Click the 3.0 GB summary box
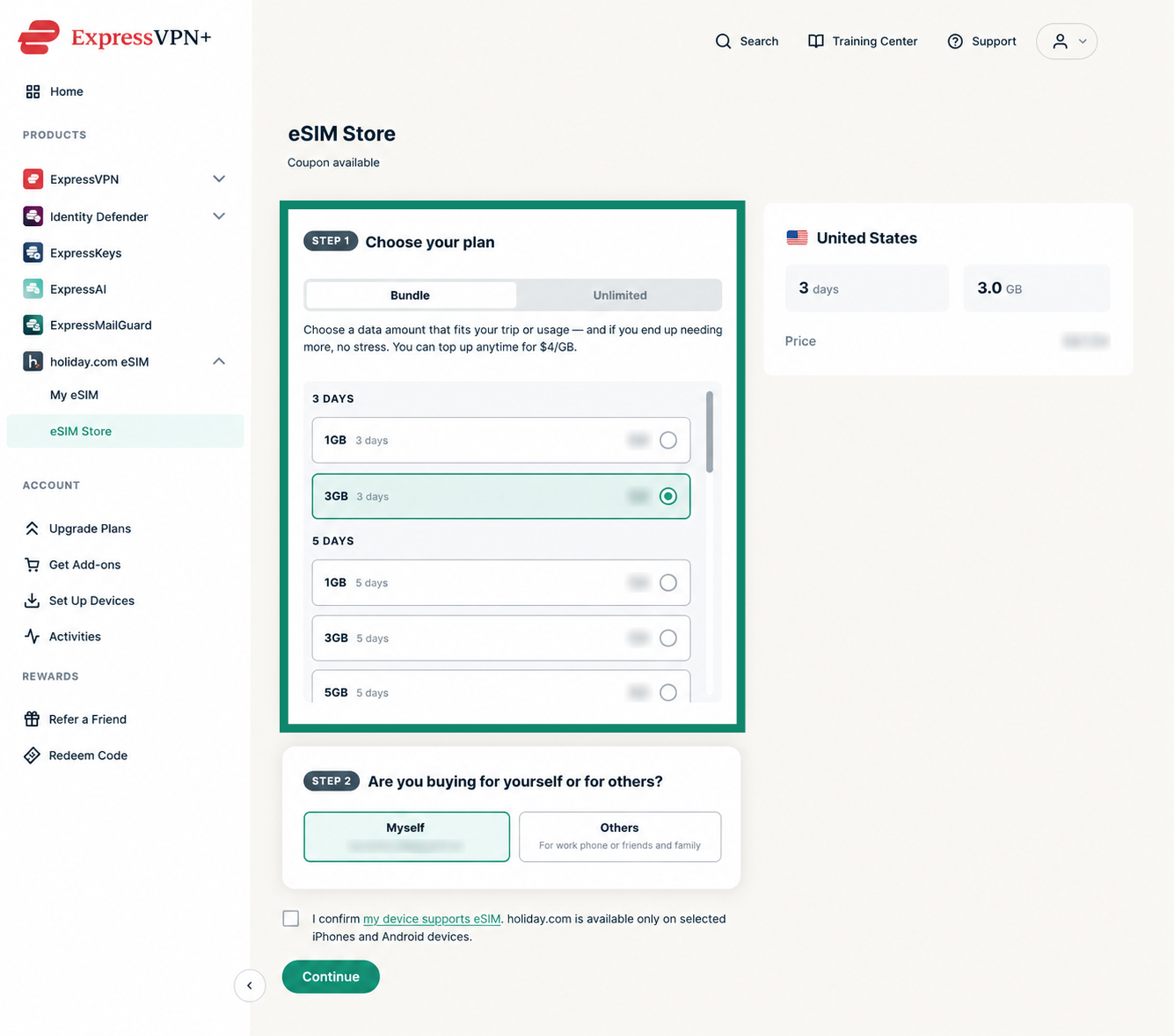Image resolution: width=1174 pixels, height=1036 pixels. [x=1037, y=288]
